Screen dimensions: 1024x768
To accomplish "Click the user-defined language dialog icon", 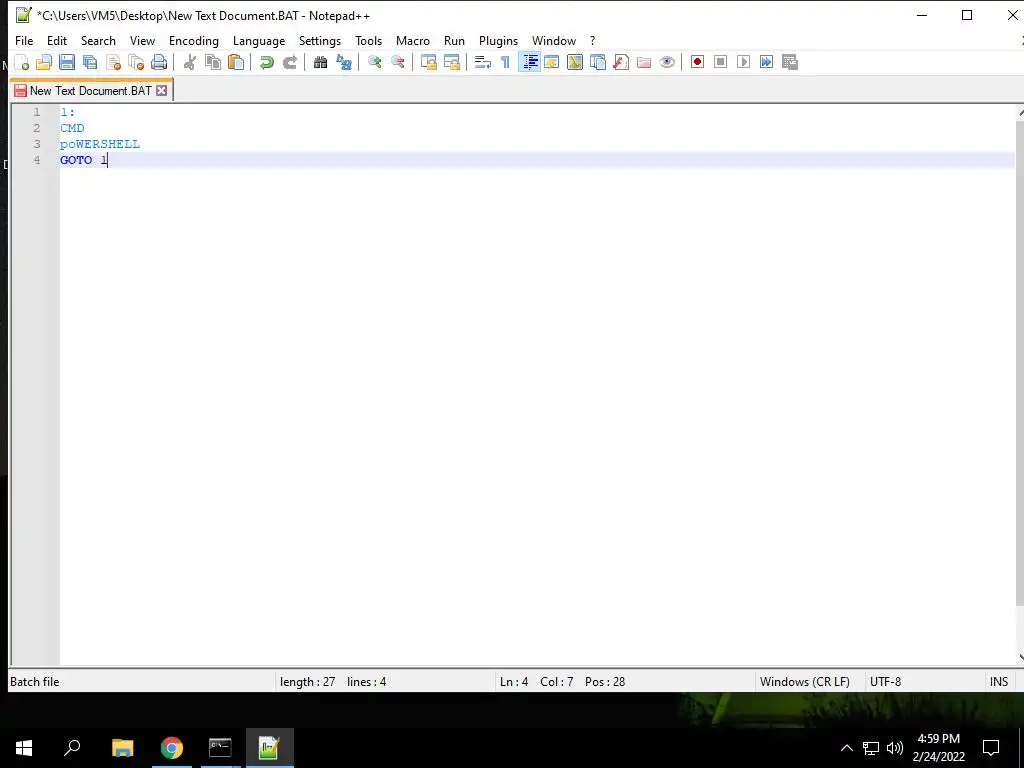I will coord(552,62).
